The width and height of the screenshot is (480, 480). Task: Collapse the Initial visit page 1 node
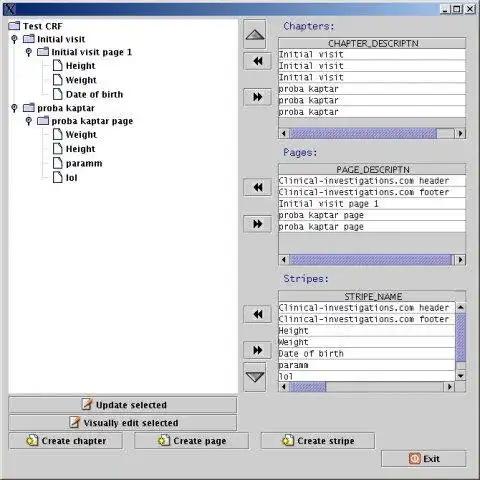point(29,52)
